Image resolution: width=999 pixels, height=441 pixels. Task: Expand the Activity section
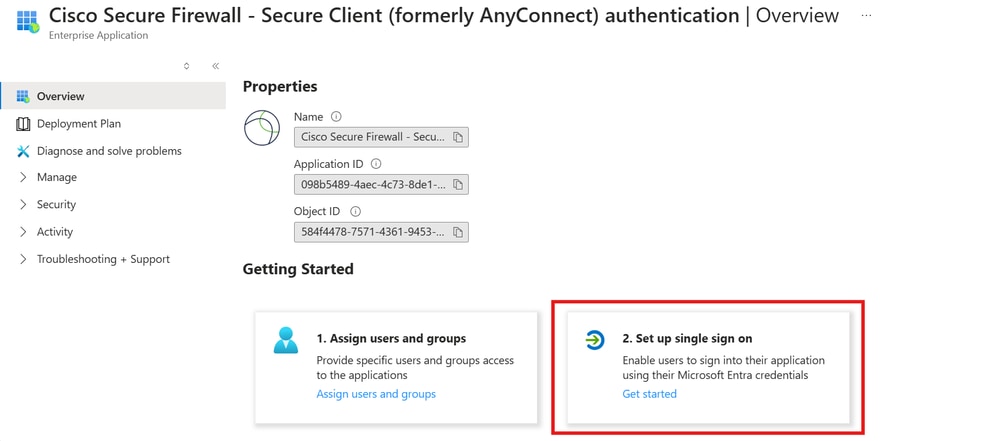click(x=23, y=232)
